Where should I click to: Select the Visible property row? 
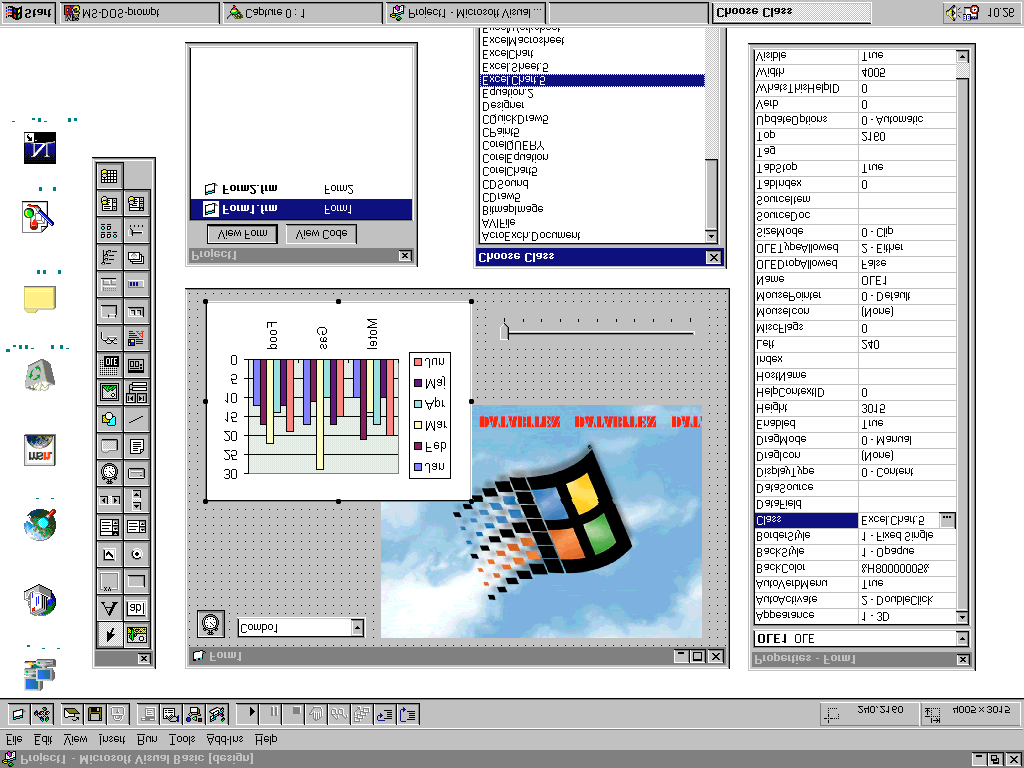tap(855, 56)
